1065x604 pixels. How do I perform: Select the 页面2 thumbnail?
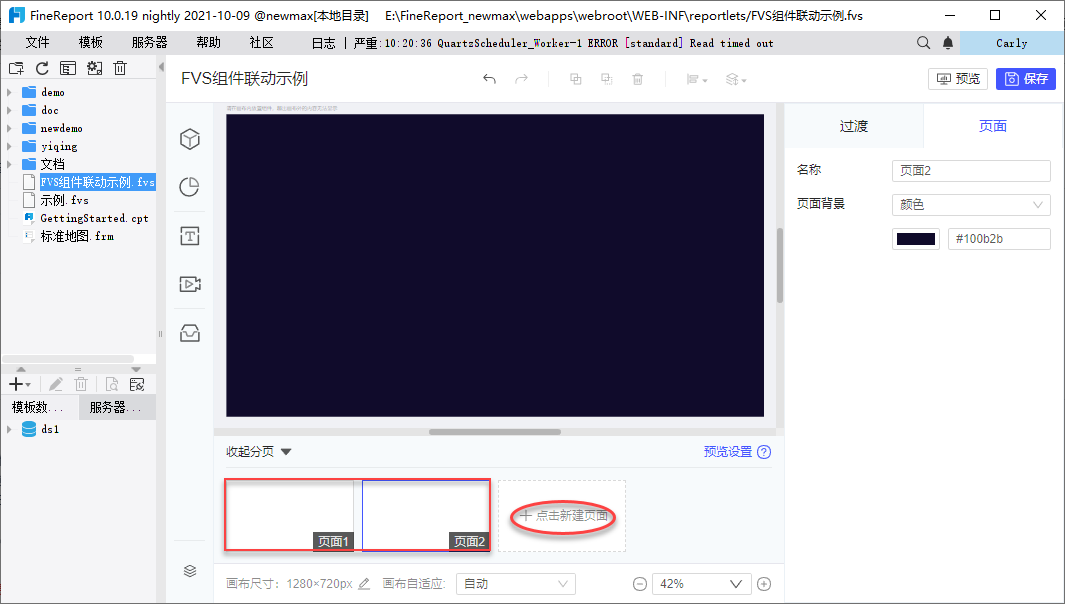pos(426,515)
